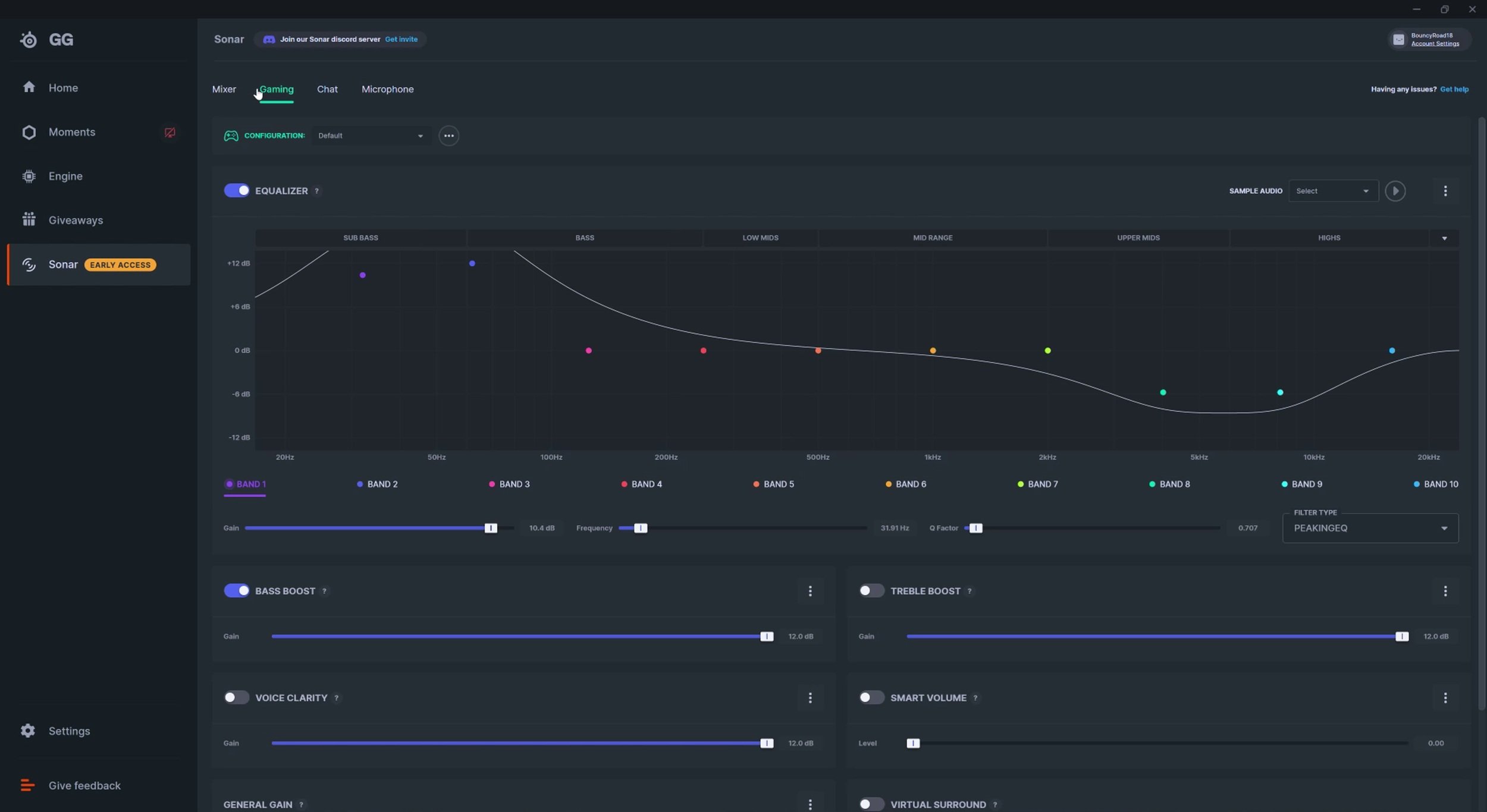Click the Q Factor slider handle

(x=975, y=528)
